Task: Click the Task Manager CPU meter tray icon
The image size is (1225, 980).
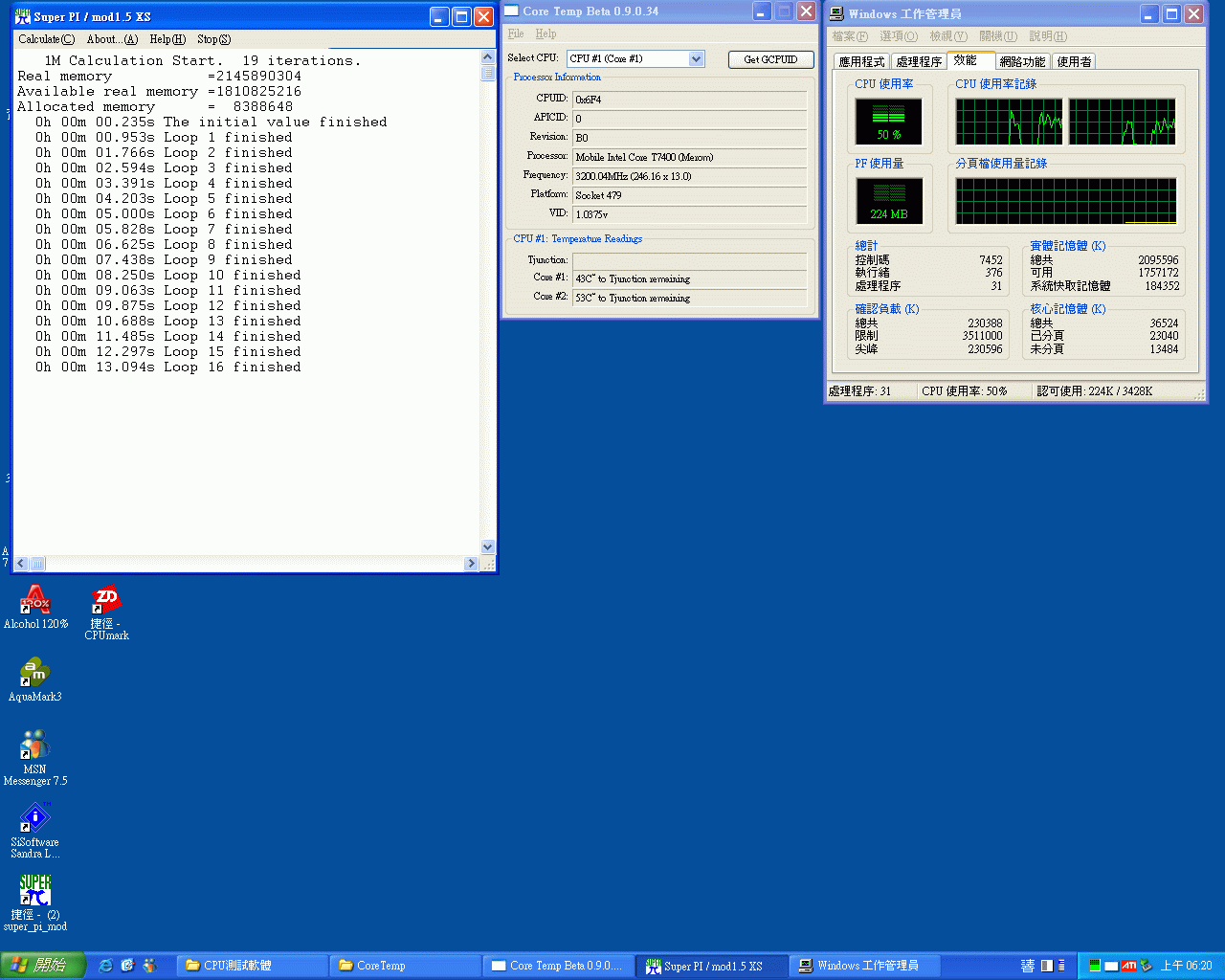Action: coord(1095,965)
